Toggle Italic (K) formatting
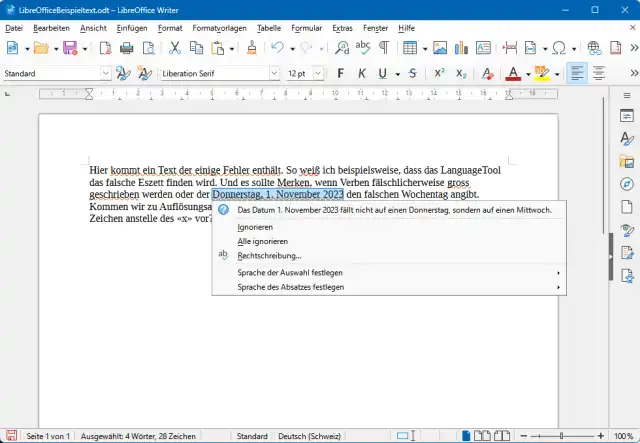640x443 pixels. point(360,73)
